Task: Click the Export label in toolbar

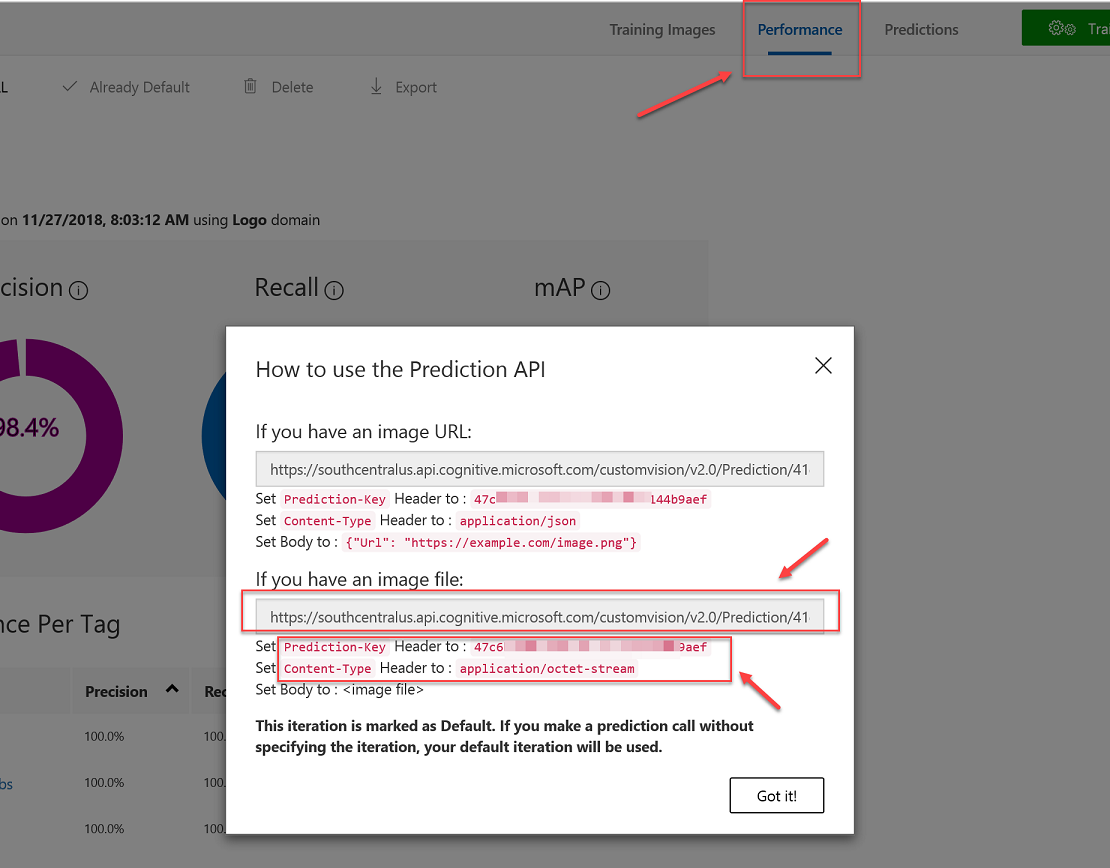Action: coord(416,87)
